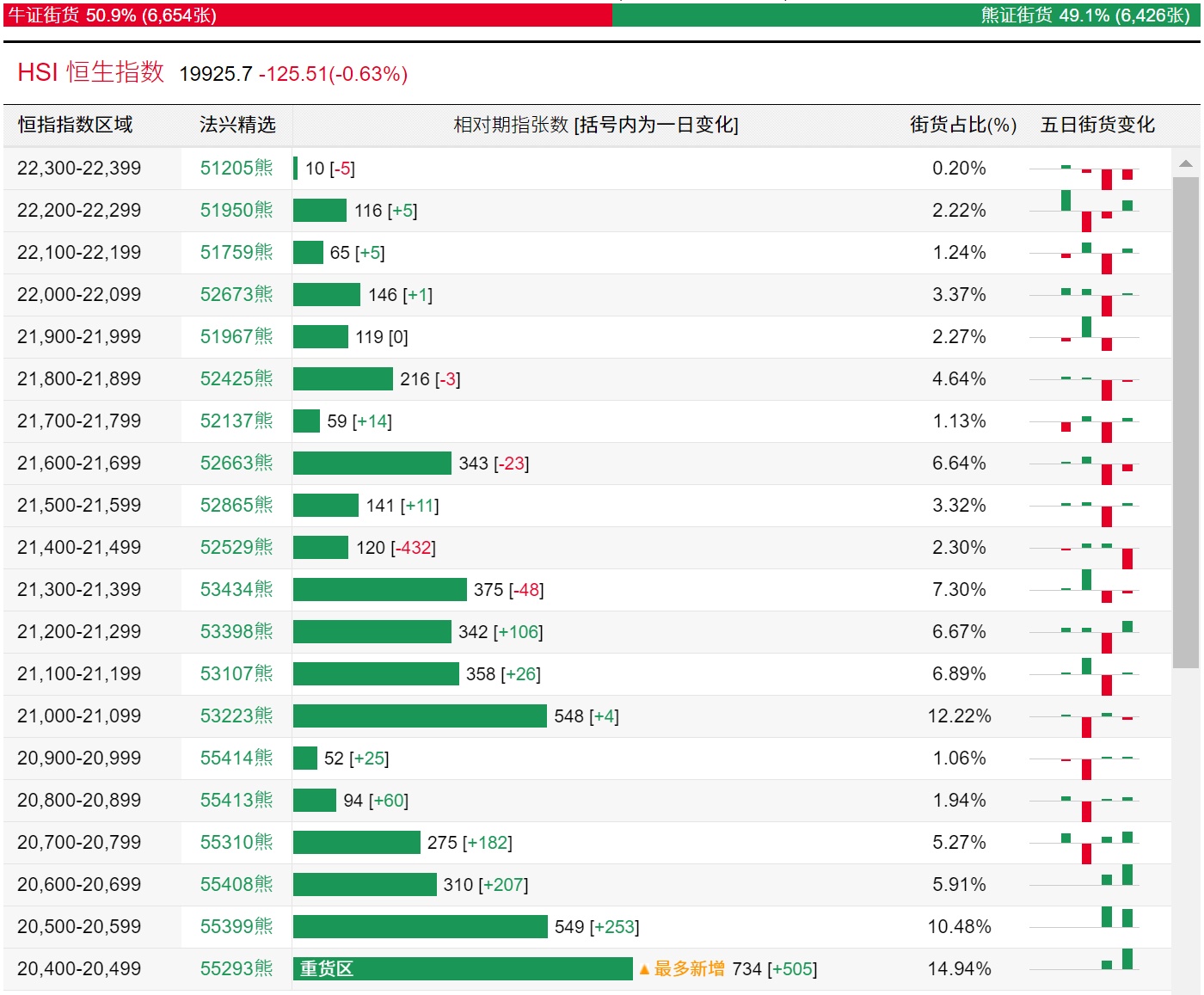Open warrant link 52673熊

[x=236, y=294]
